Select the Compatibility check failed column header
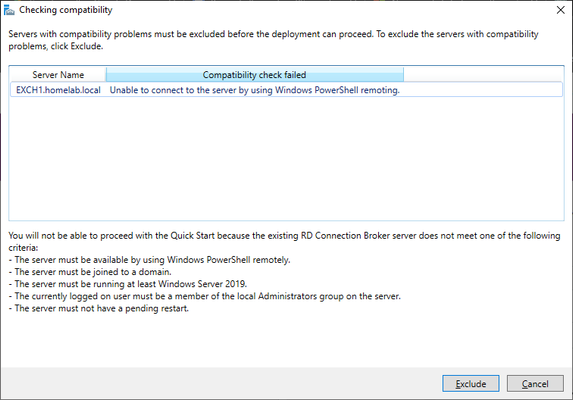Viewport: 573px width, 400px height. pyautogui.click(x=255, y=75)
